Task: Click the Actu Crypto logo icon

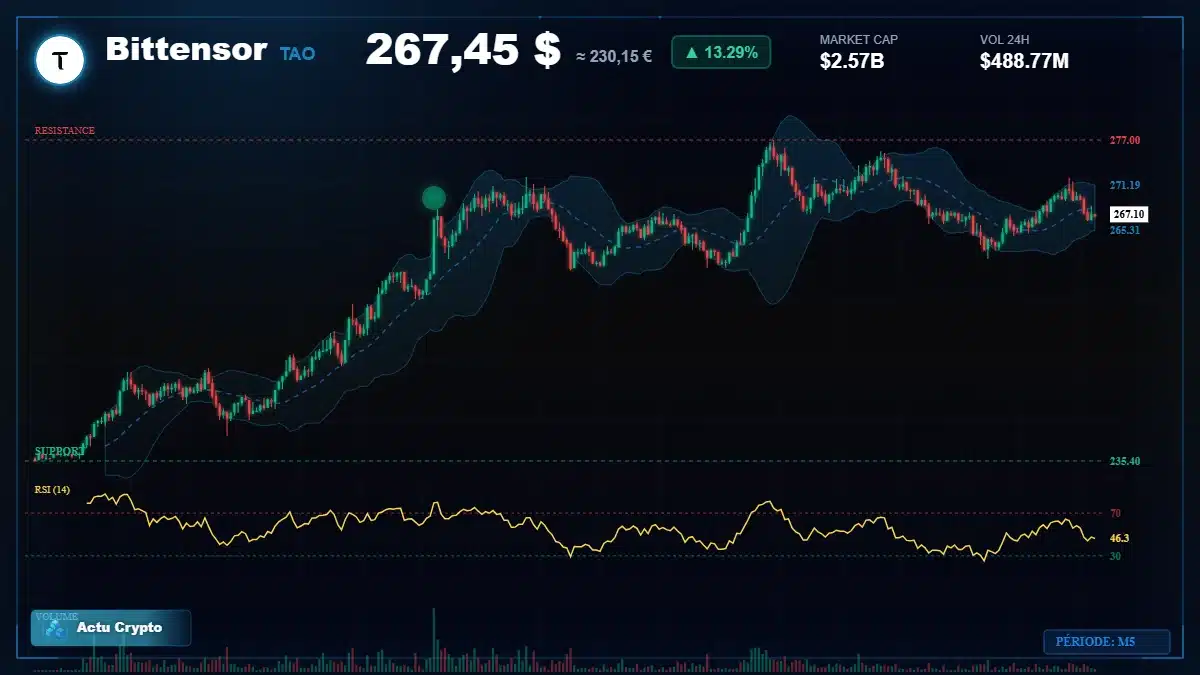Action: click(55, 629)
